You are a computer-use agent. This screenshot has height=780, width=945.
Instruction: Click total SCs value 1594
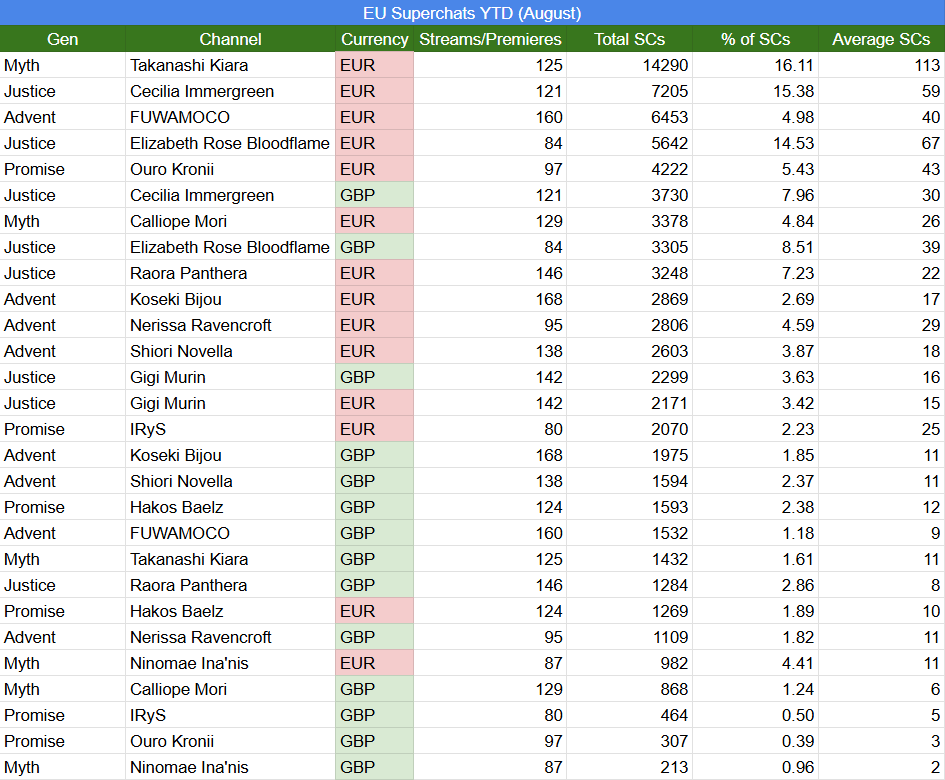669,481
